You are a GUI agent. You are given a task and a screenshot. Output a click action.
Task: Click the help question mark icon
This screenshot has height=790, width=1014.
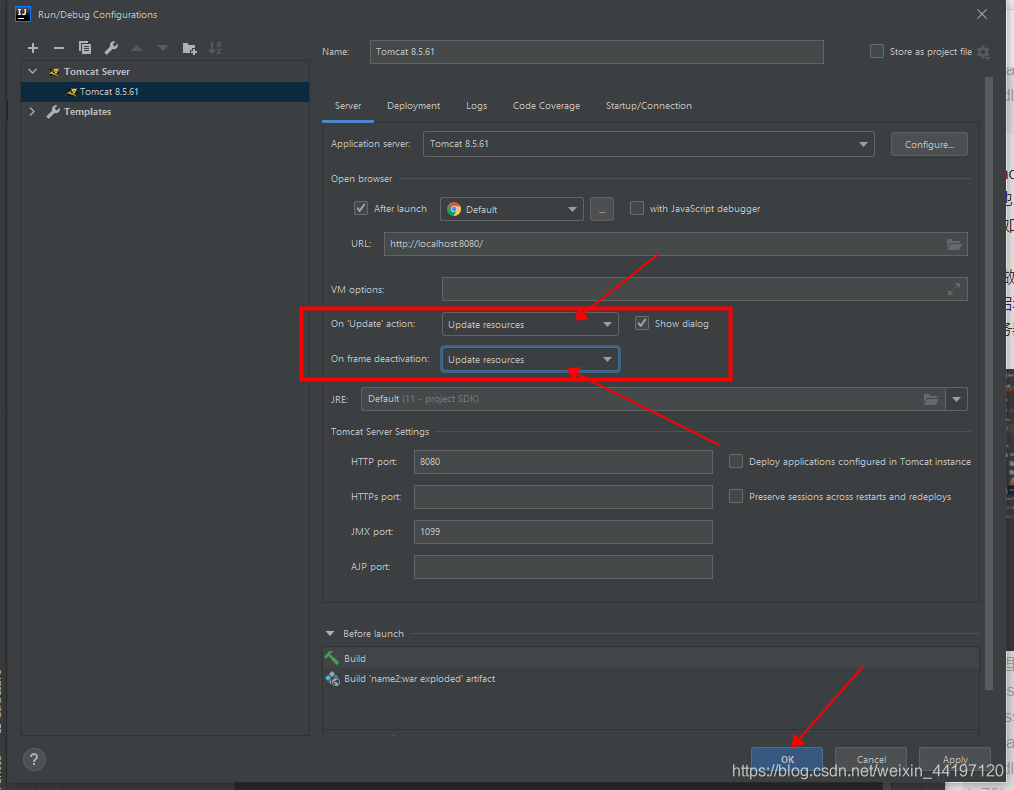coord(34,759)
